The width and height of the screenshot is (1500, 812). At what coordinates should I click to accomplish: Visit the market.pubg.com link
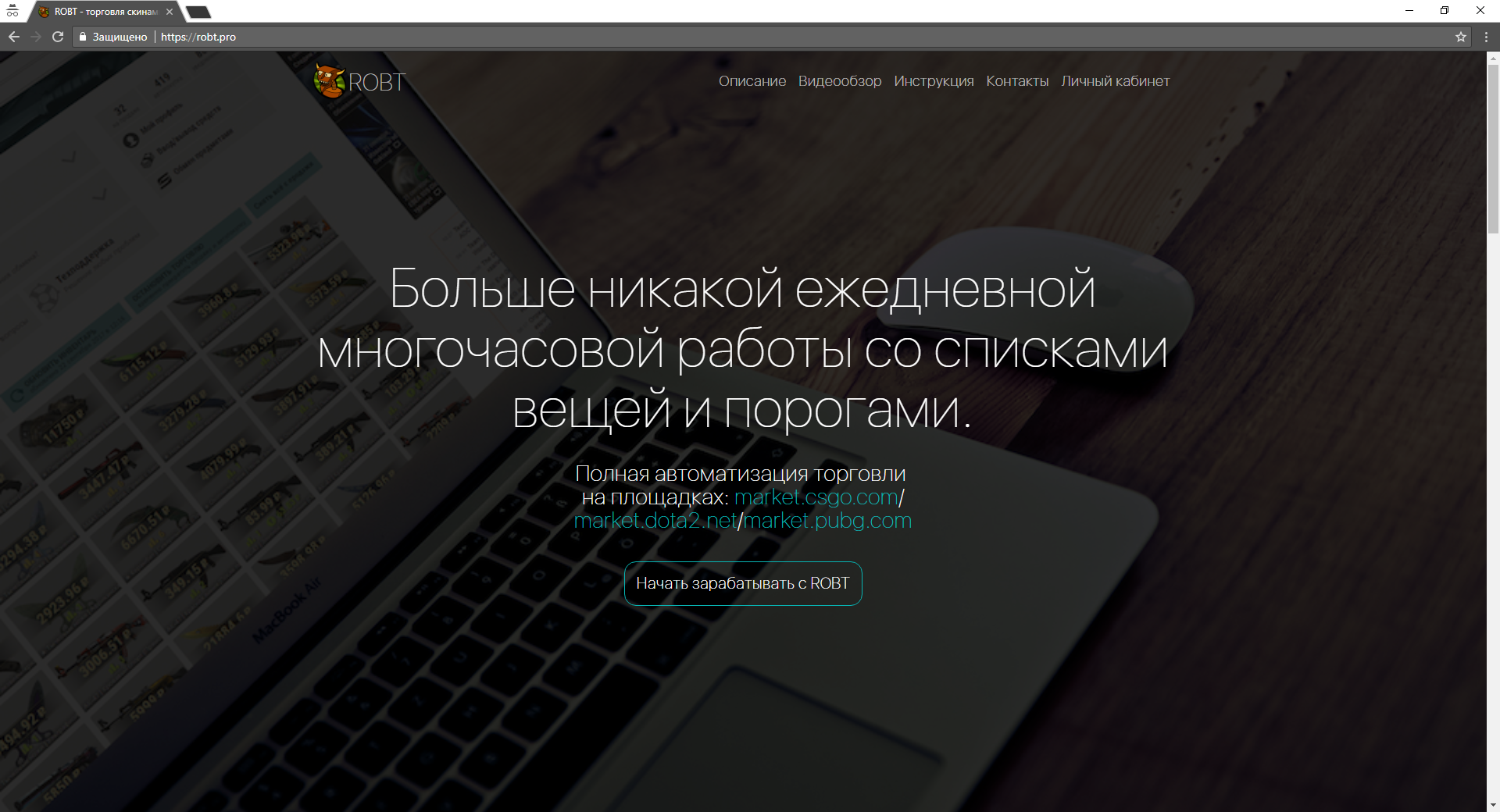click(x=827, y=521)
